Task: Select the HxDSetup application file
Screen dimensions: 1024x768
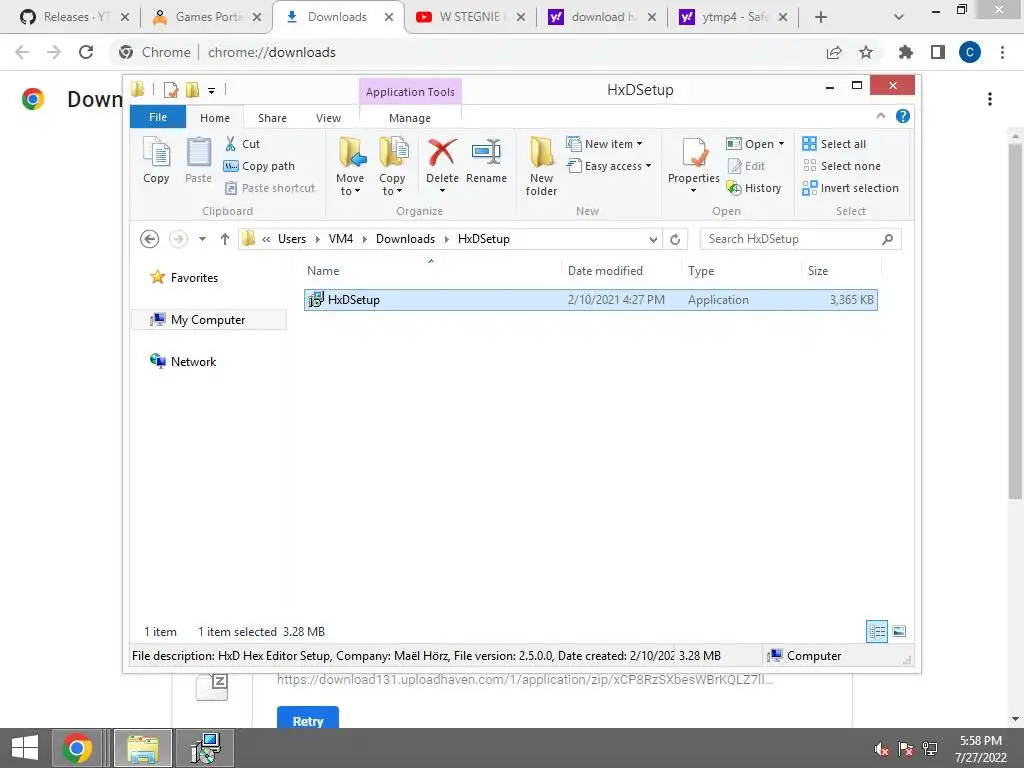Action: pos(590,300)
